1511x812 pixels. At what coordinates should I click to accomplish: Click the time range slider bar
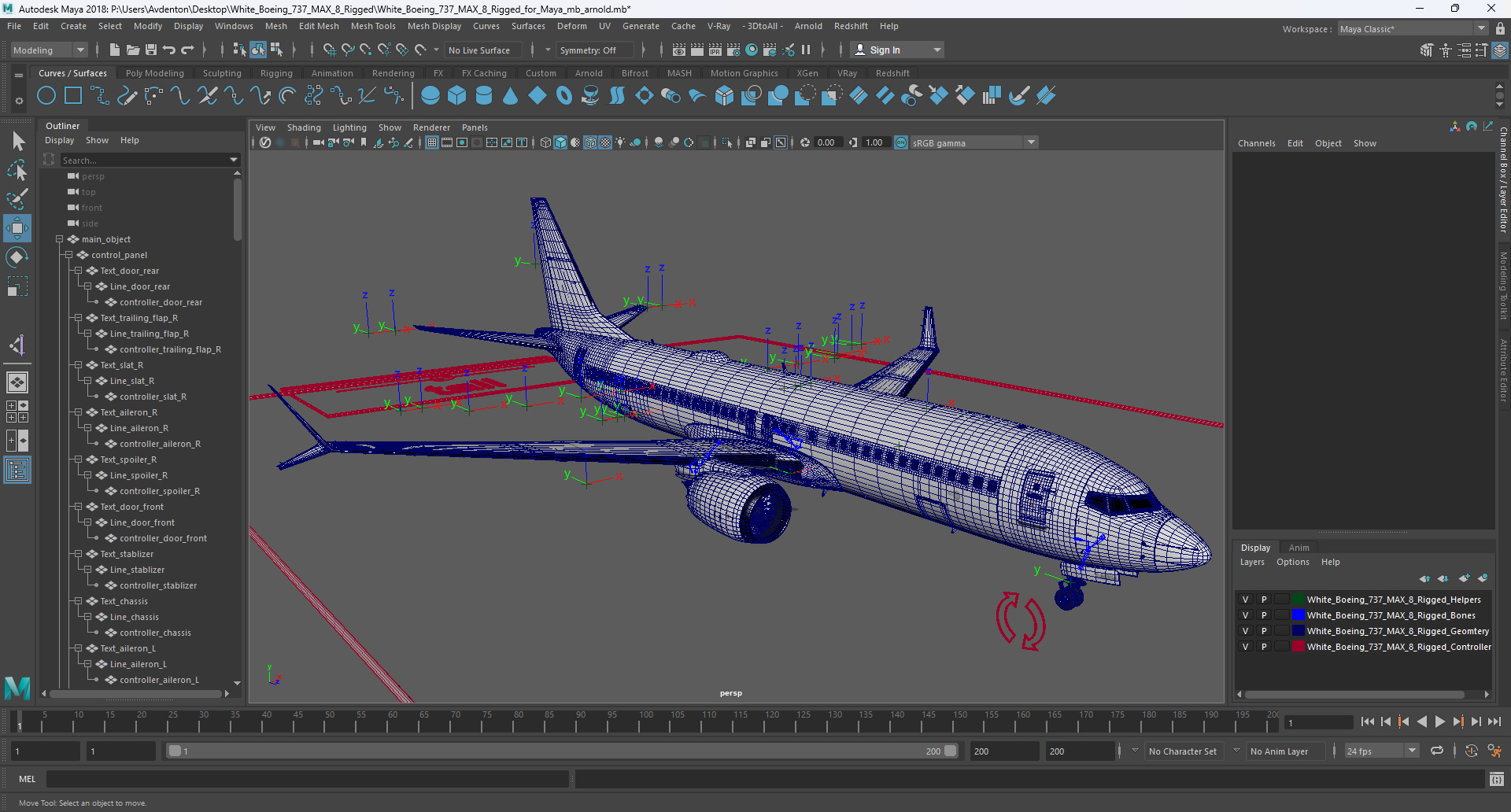tap(563, 751)
